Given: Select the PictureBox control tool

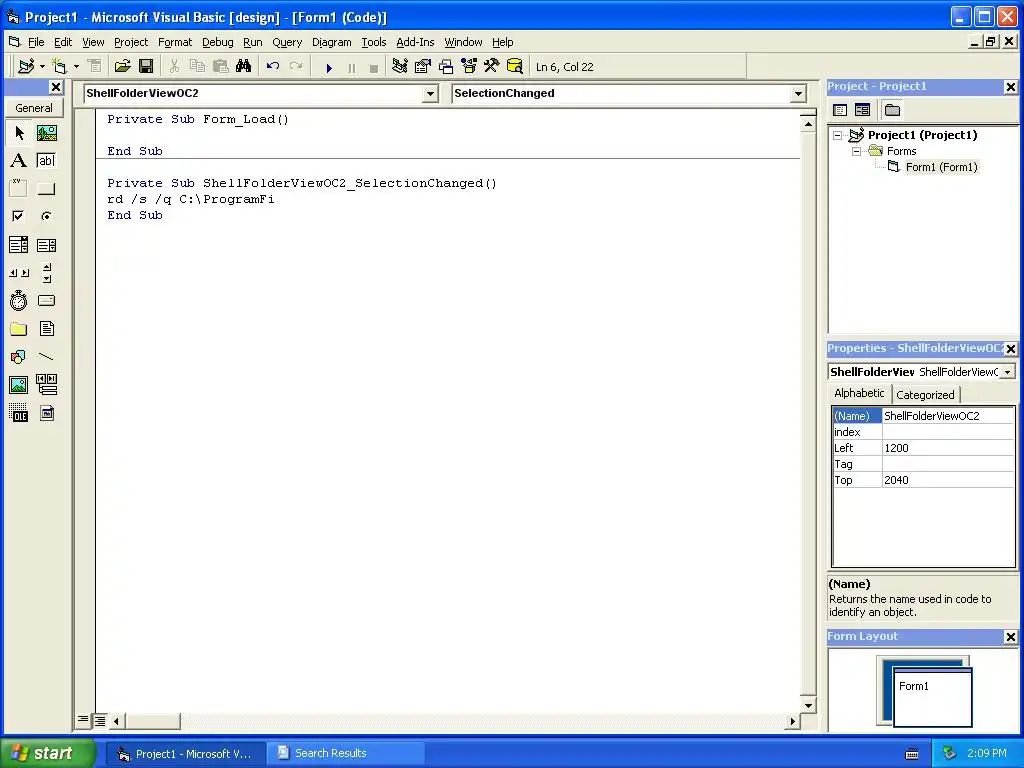Looking at the screenshot, I should click(x=46, y=133).
